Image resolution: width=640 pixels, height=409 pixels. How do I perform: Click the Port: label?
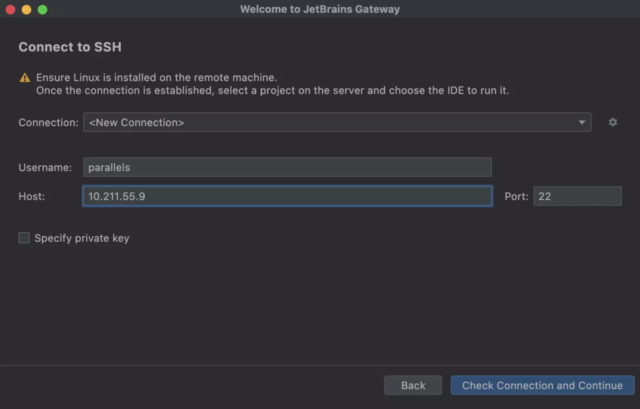tap(516, 196)
